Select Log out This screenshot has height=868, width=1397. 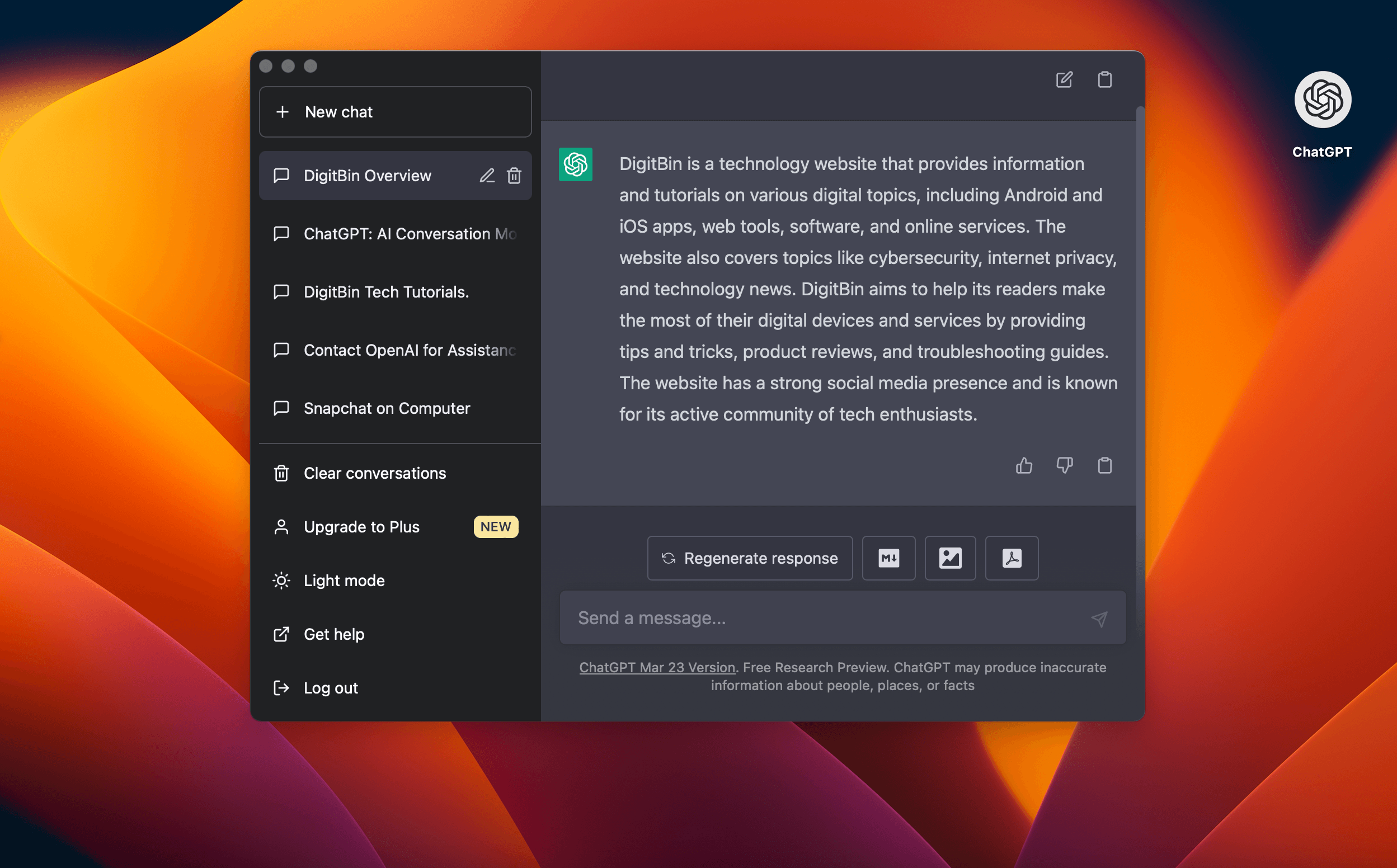(x=395, y=688)
